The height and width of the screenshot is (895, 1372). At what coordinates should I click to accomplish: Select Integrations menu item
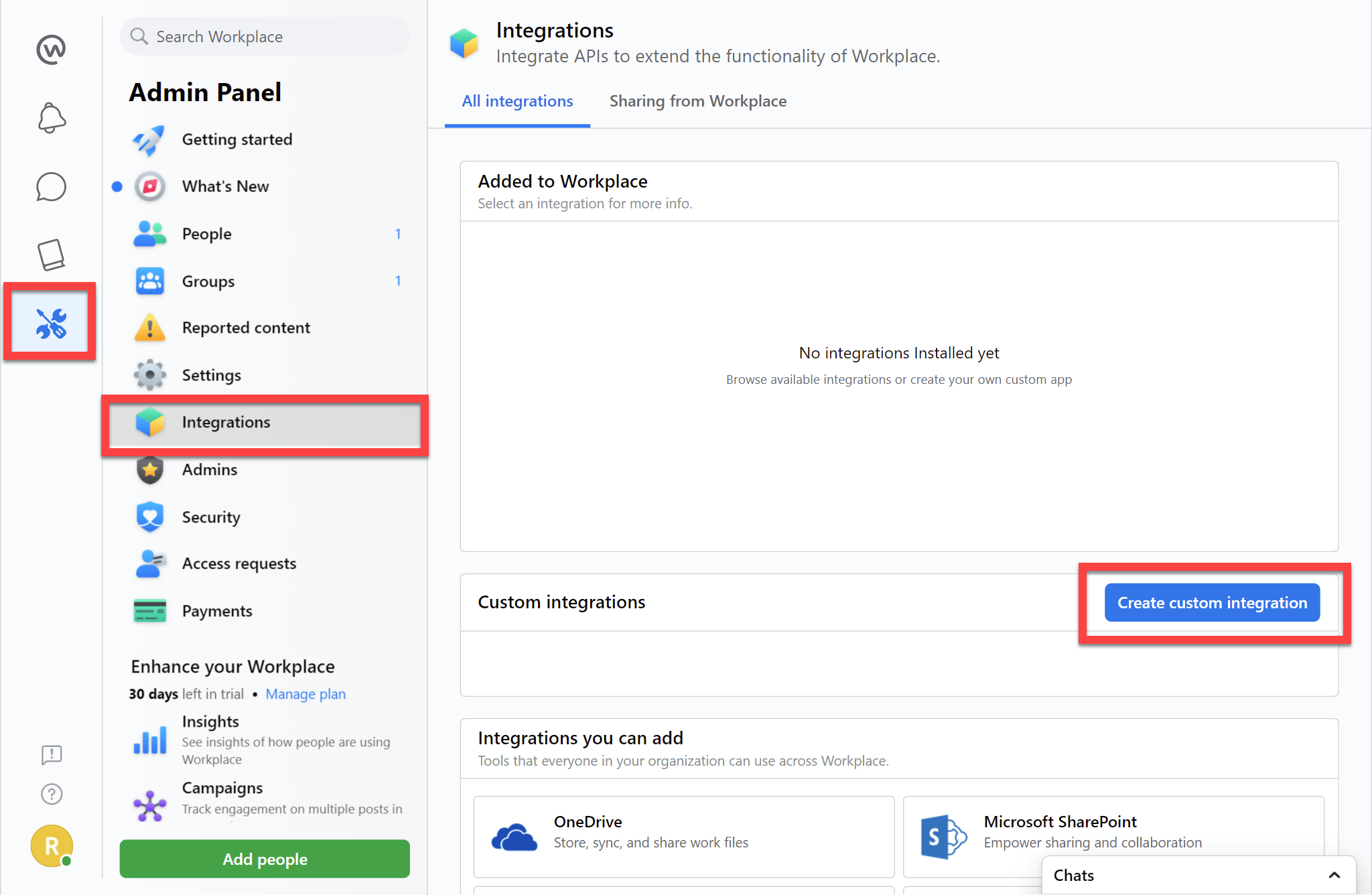tap(265, 423)
